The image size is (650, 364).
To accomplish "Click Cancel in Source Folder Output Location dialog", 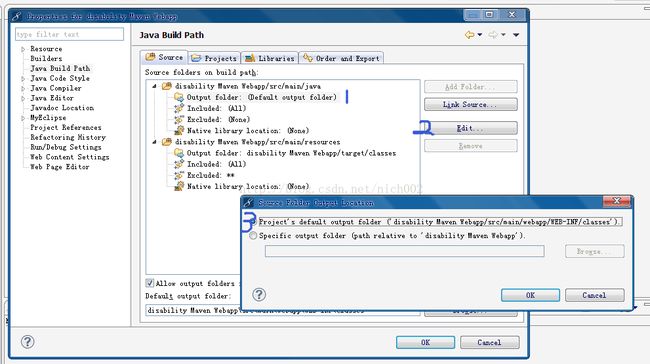I will pyautogui.click(x=594, y=295).
